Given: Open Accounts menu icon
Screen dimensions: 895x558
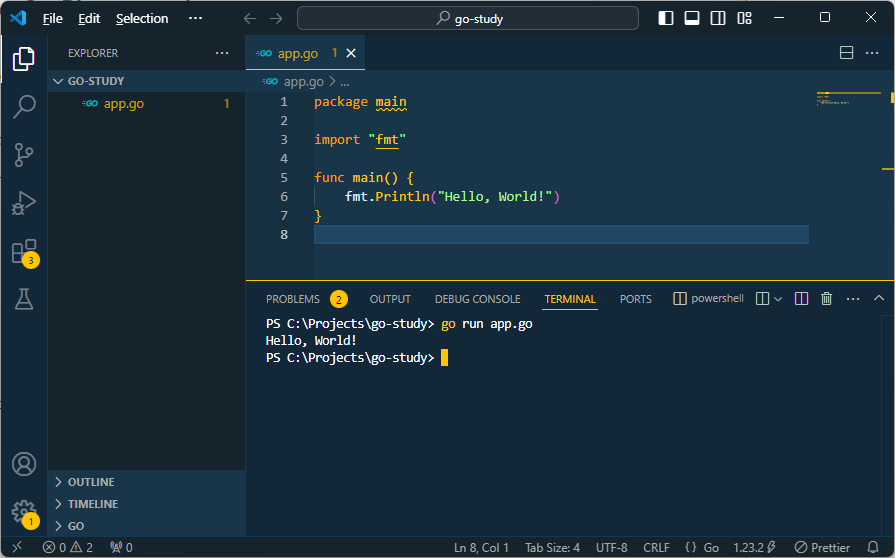Looking at the screenshot, I should [x=24, y=464].
